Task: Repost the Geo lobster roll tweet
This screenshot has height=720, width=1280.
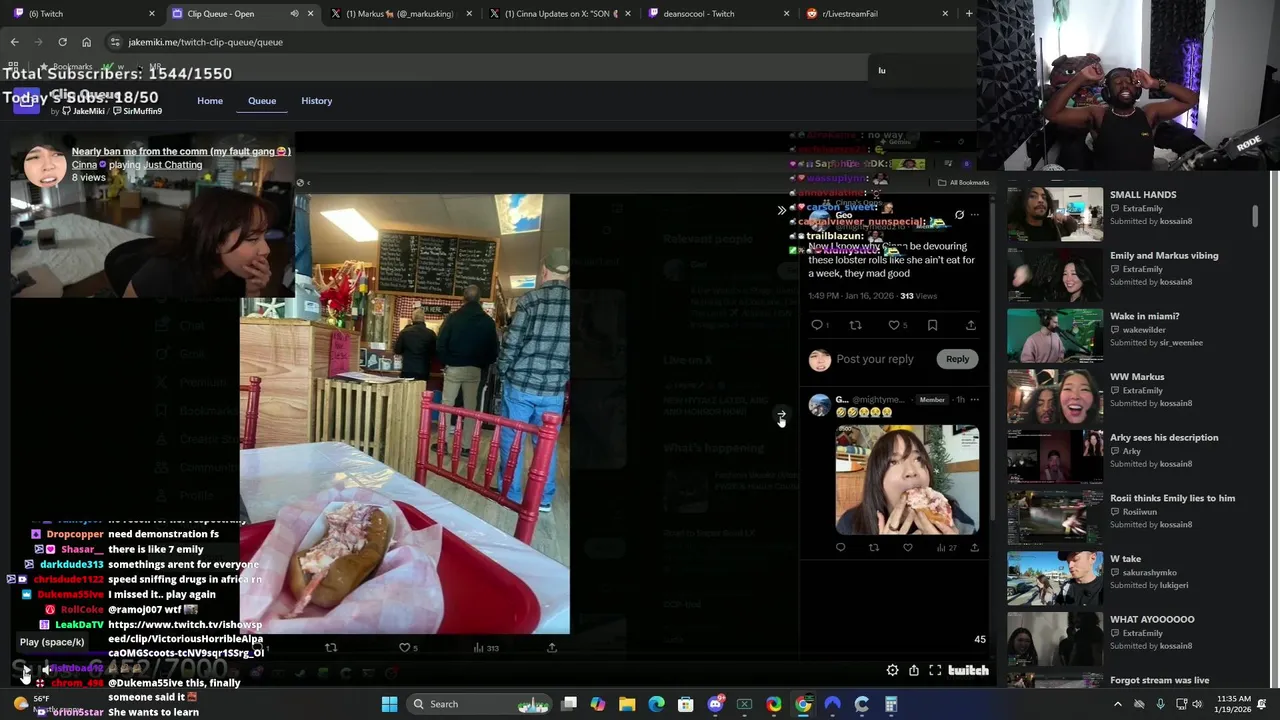Action: point(855,325)
